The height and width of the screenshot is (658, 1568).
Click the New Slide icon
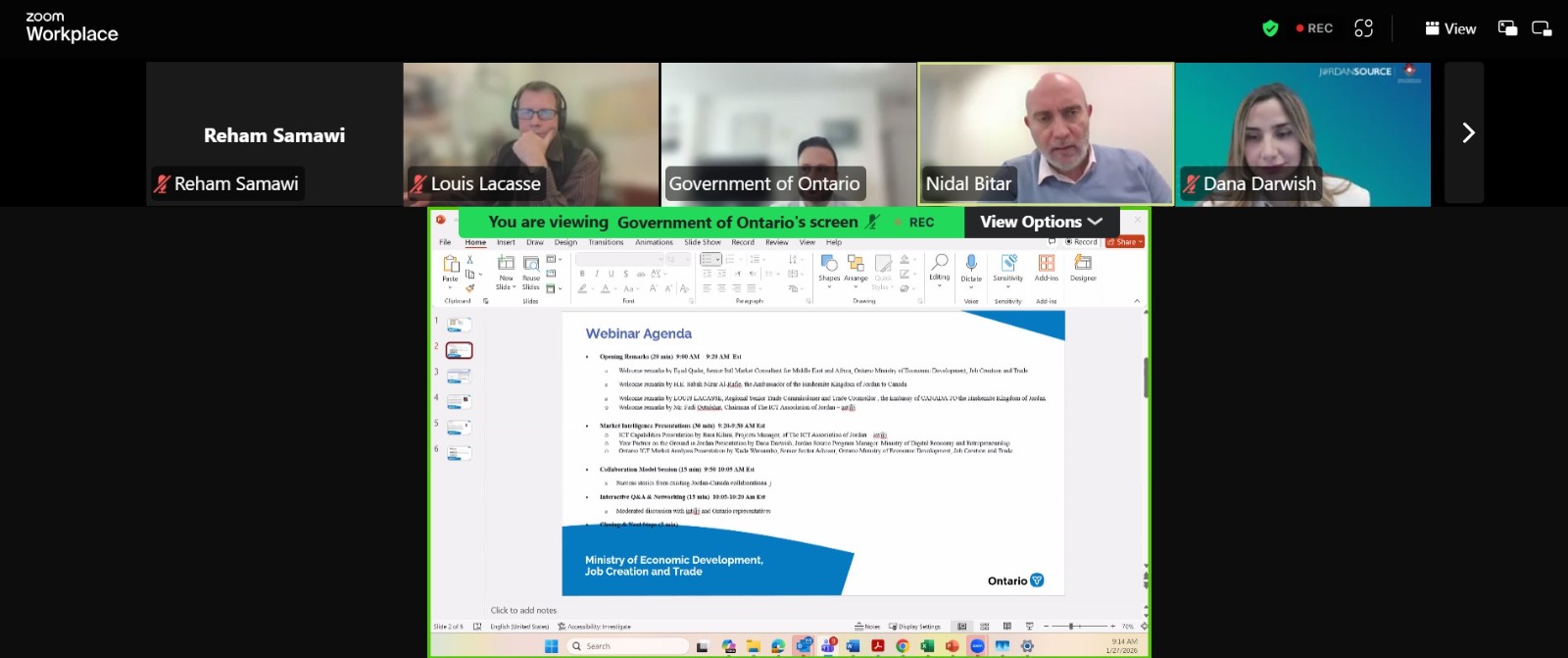506,267
